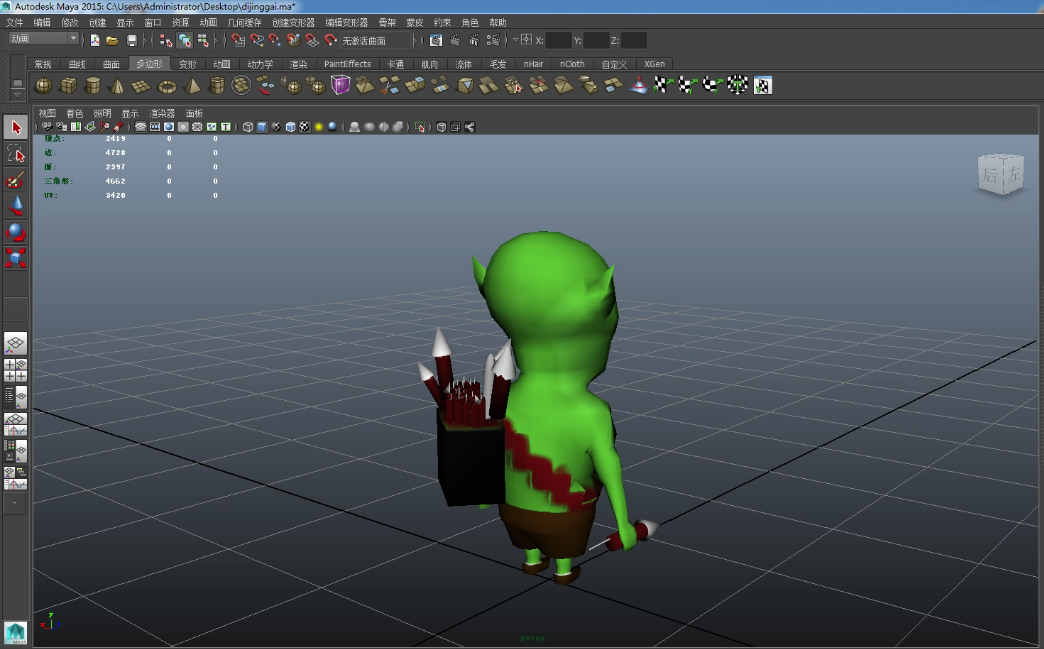Screen dimensions: 1044x649
Task: Click the X coordinate input field
Action: [x=559, y=41]
